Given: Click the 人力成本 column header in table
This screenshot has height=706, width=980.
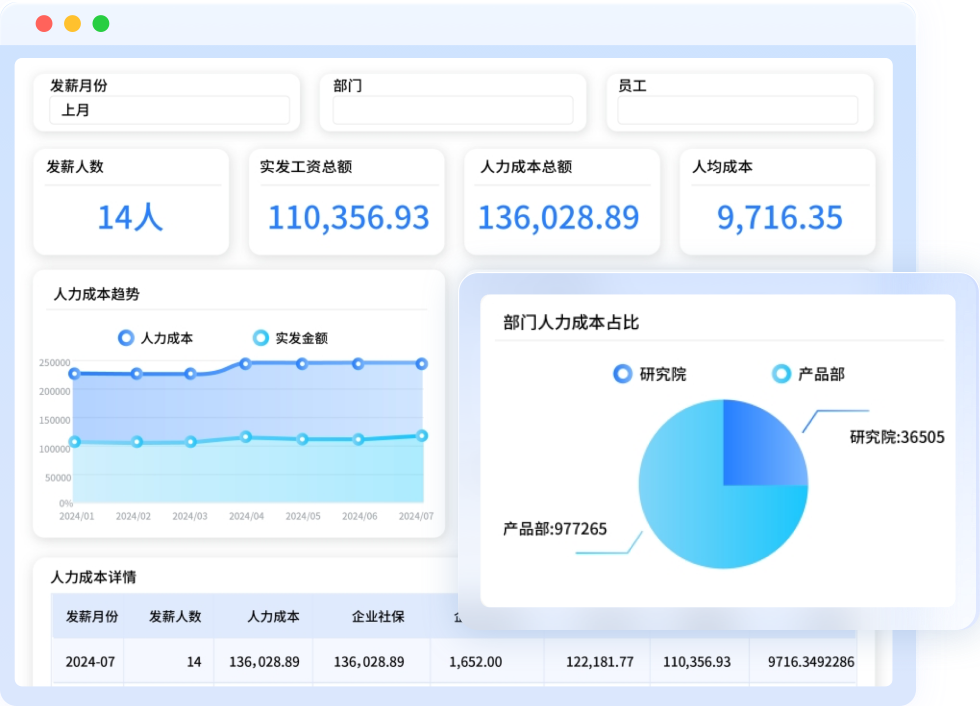Looking at the screenshot, I should point(273,617).
